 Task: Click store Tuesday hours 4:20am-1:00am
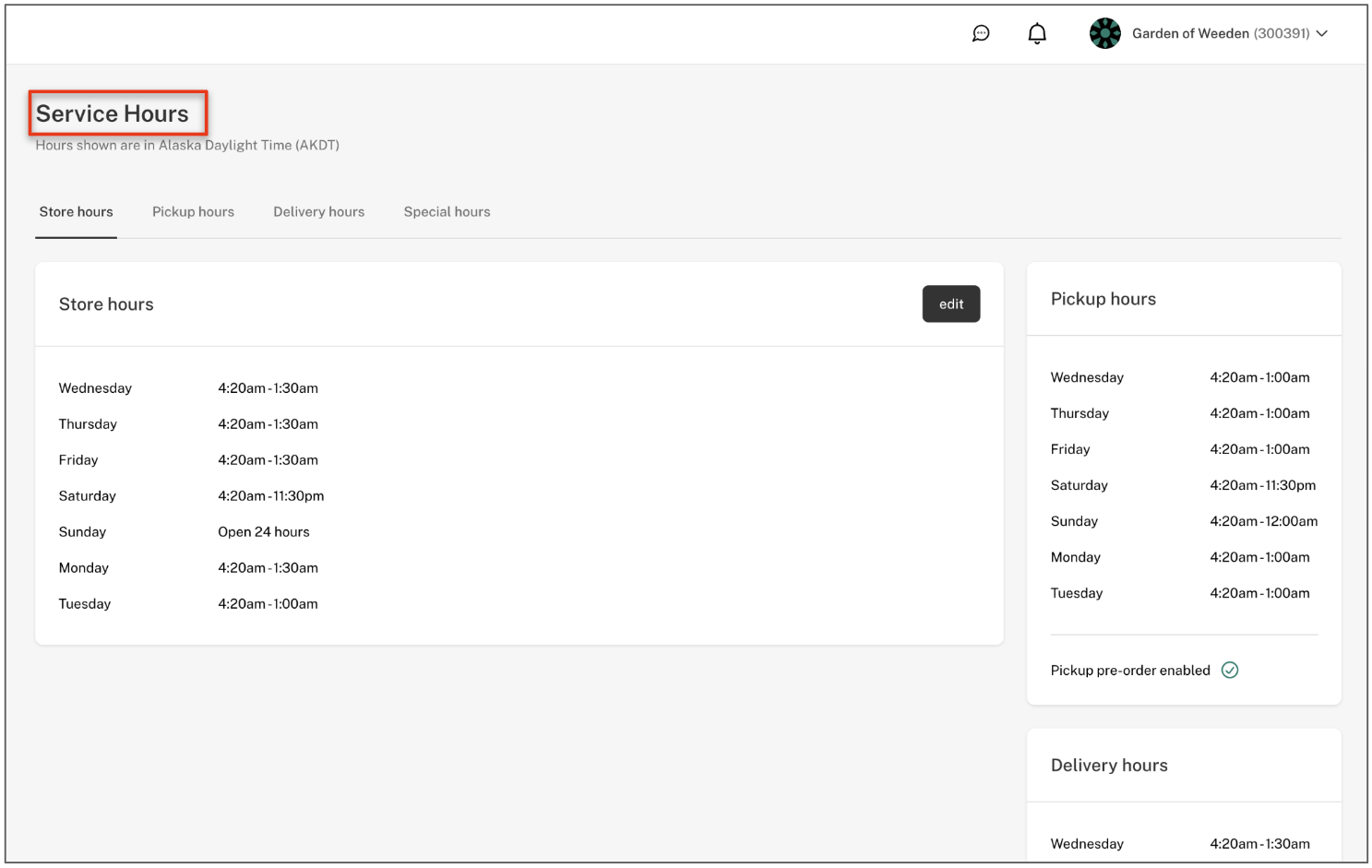click(268, 604)
